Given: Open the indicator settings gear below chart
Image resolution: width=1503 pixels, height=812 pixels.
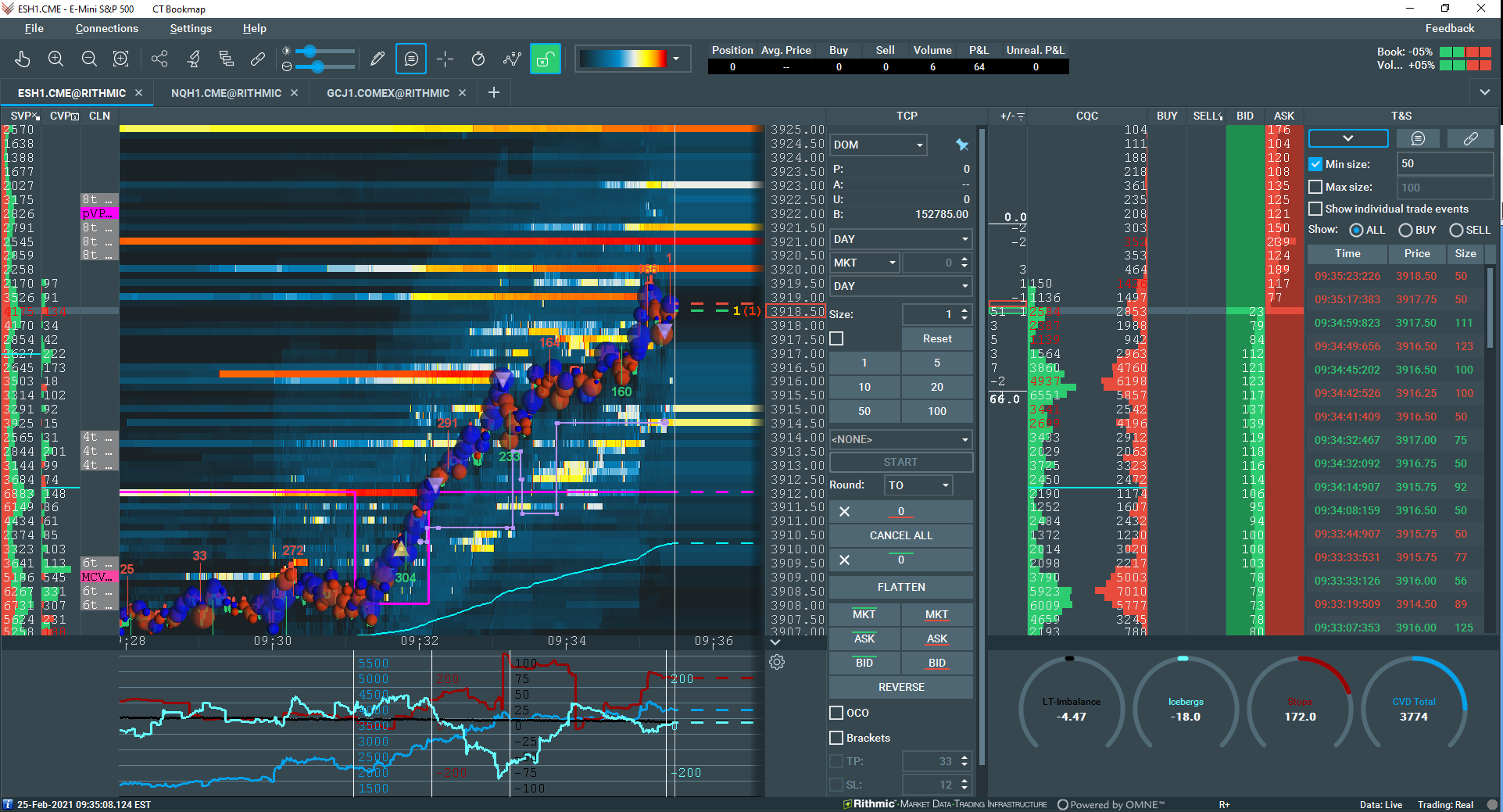Looking at the screenshot, I should [777, 662].
